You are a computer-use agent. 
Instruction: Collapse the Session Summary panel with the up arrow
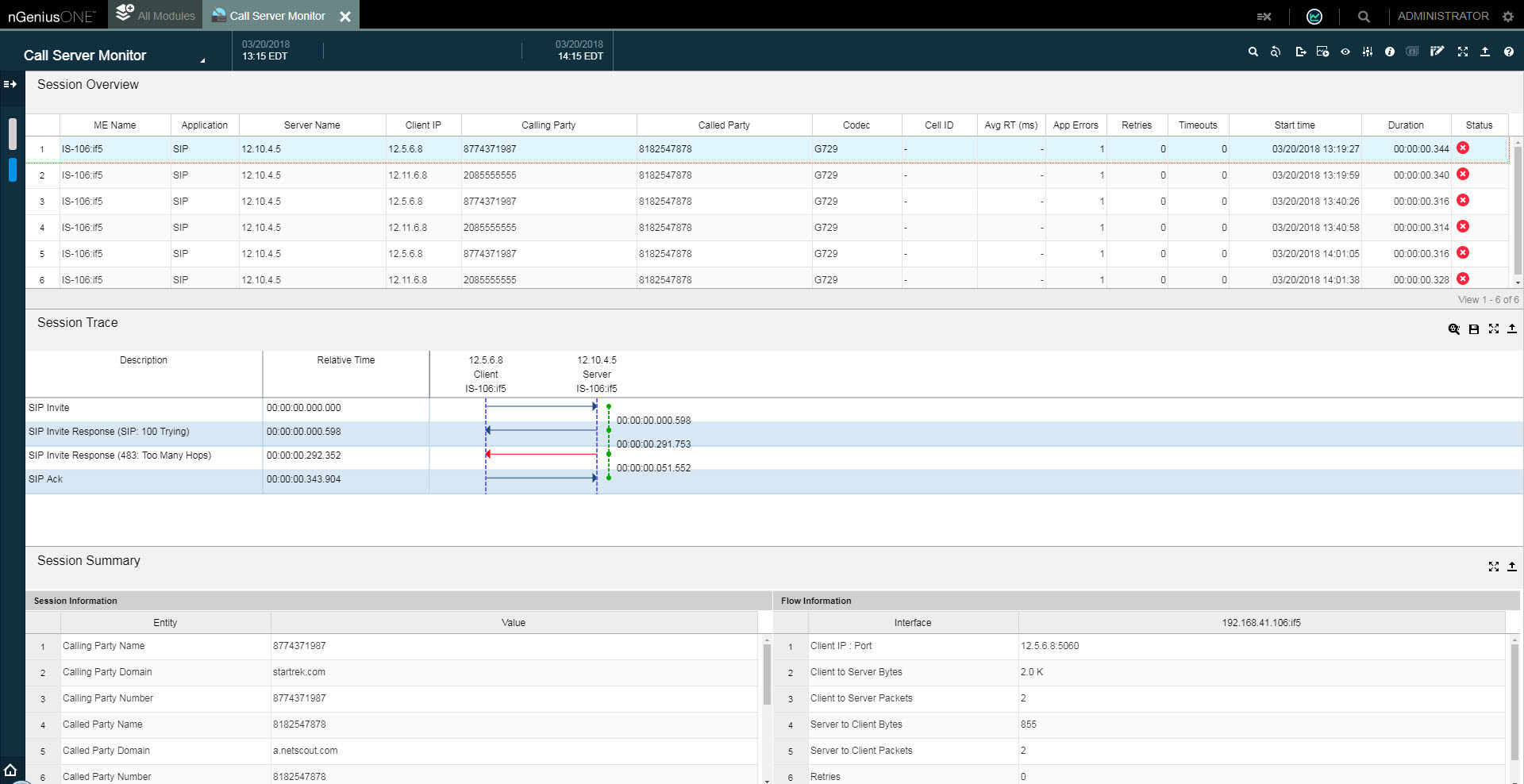click(x=1512, y=567)
